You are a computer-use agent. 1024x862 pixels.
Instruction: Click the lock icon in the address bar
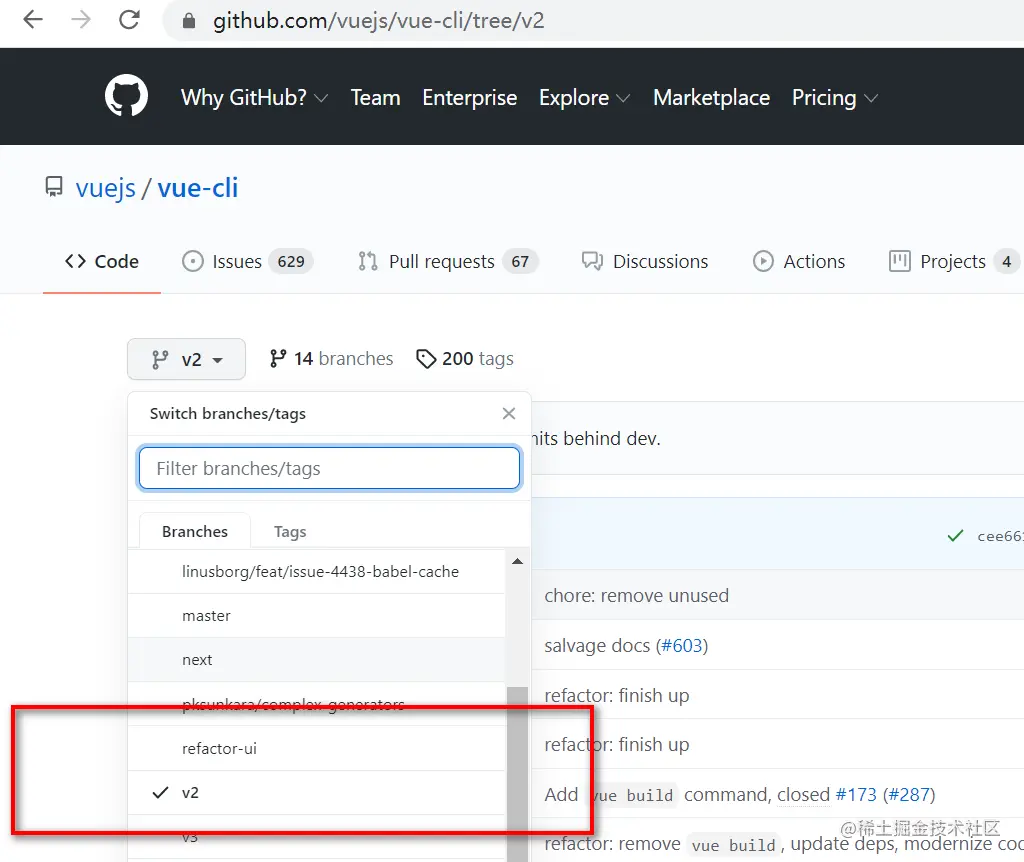189,21
